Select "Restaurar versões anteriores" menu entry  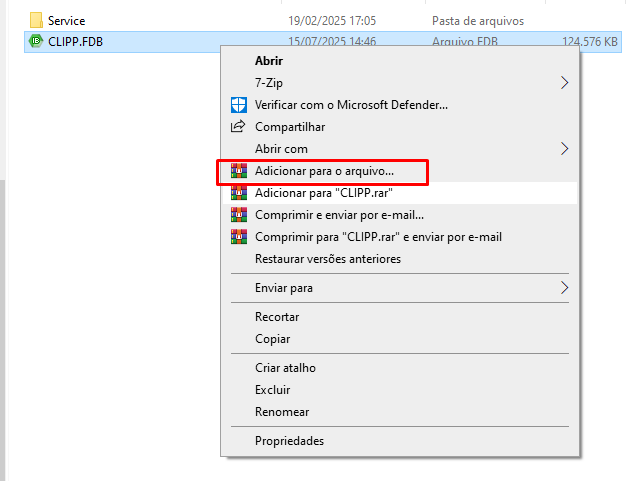327,259
